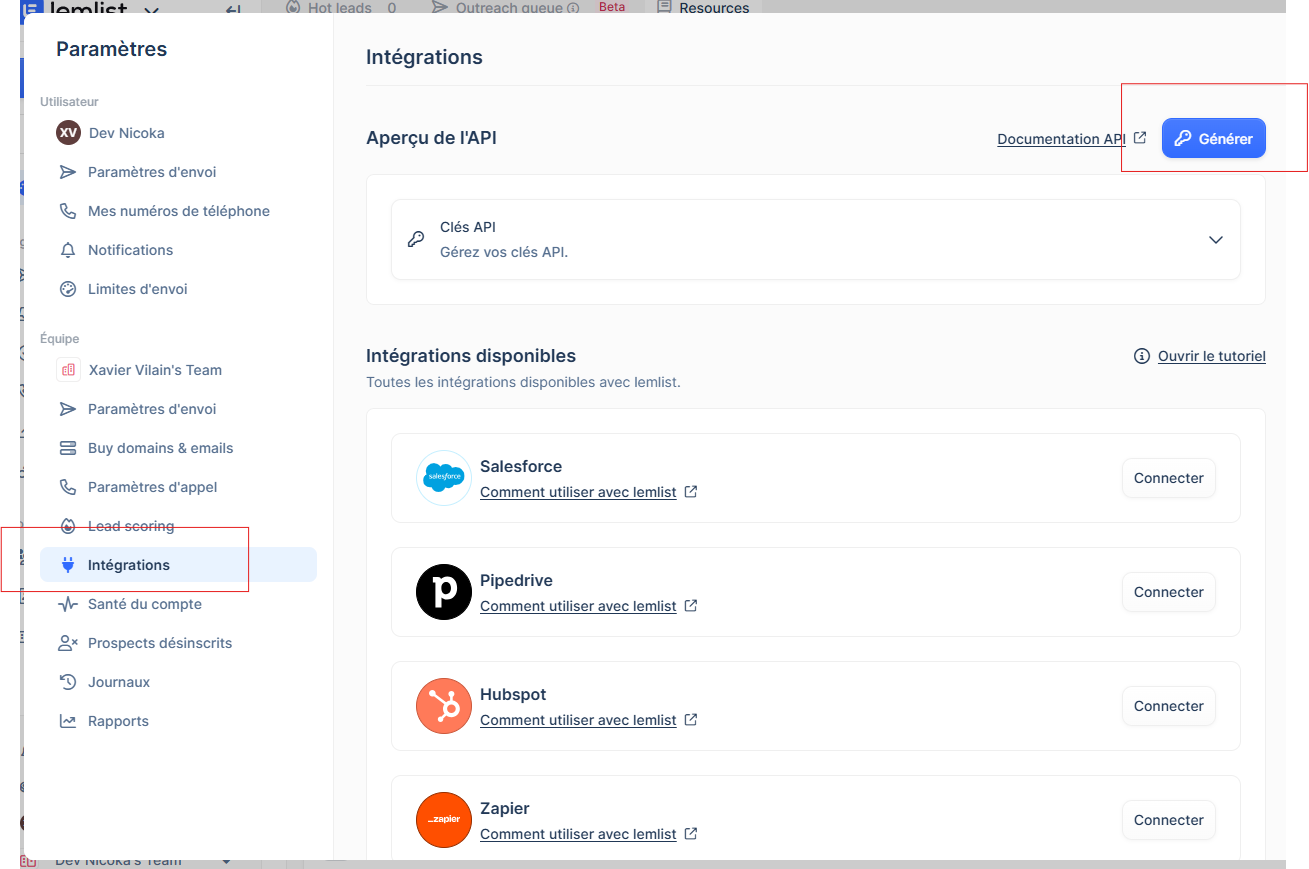Click the Zapier logo
This screenshot has width=1309, height=869.
pos(444,820)
